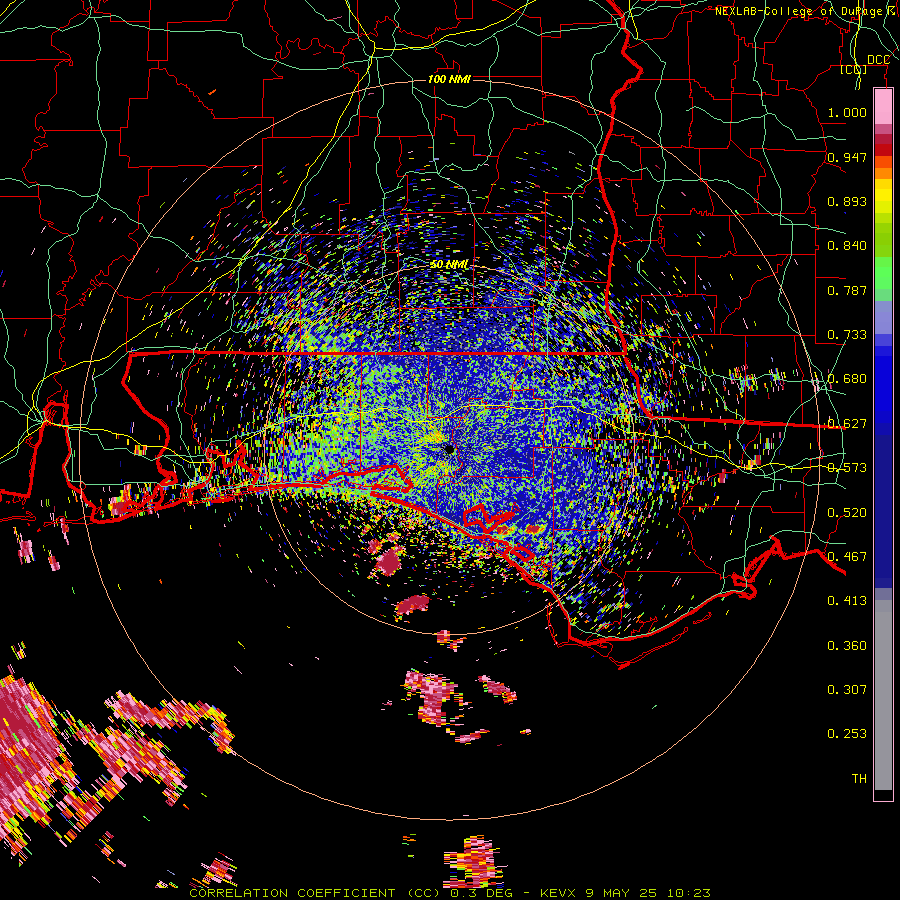Click the DCC label above the color bar
900x900 pixels.
(878, 60)
